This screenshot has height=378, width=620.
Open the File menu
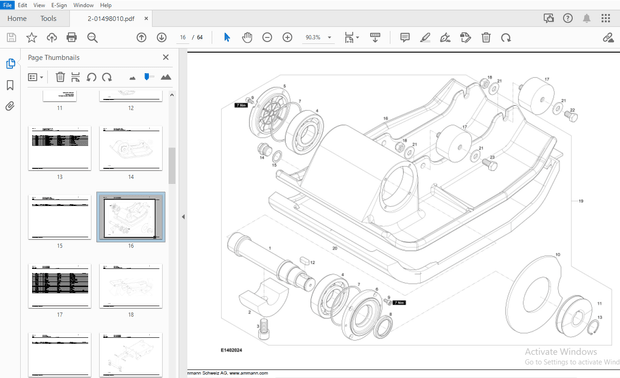7,5
